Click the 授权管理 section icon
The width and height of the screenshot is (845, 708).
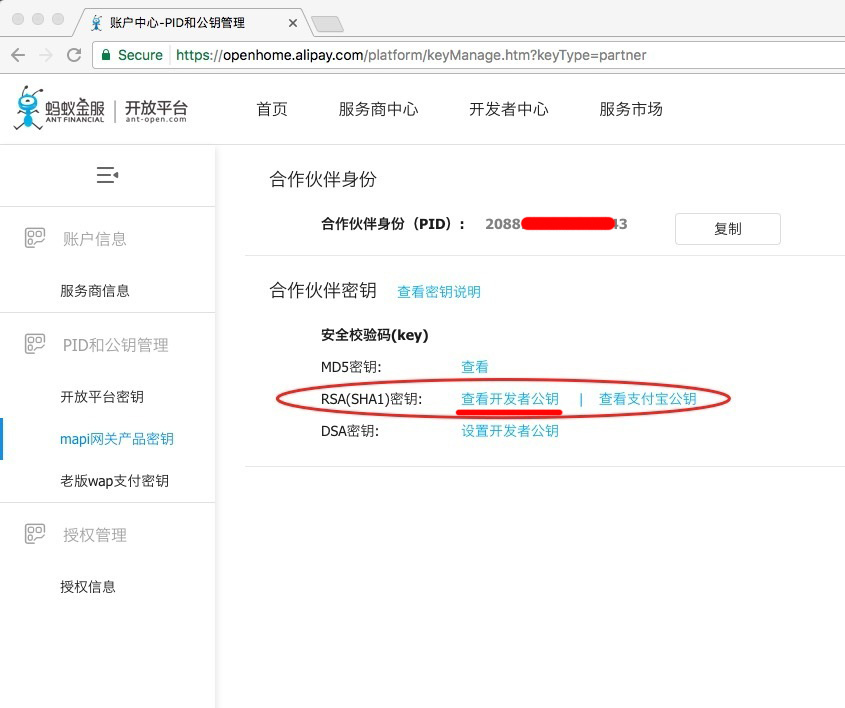click(x=35, y=535)
